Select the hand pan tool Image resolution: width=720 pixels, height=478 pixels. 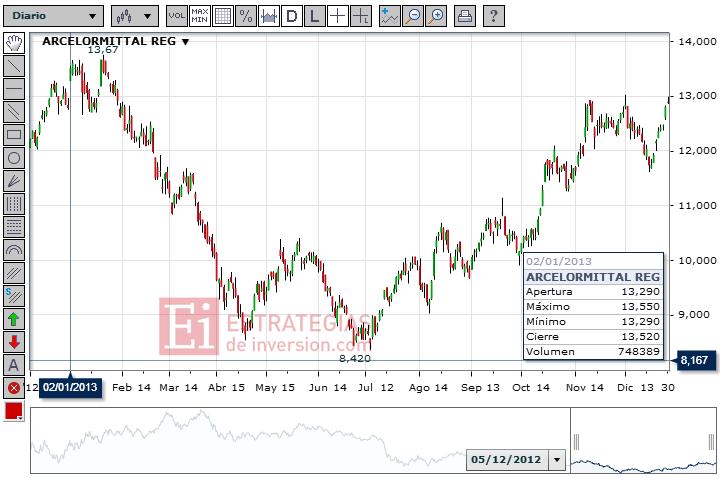[x=14, y=43]
